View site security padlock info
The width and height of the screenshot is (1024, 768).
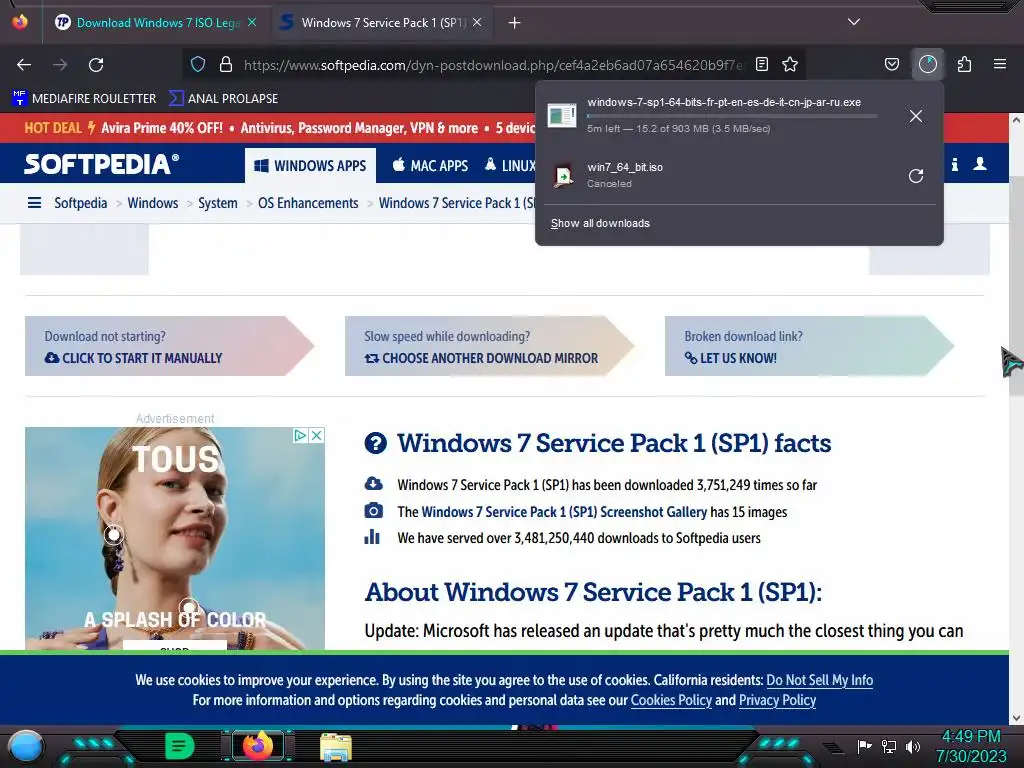click(x=226, y=64)
